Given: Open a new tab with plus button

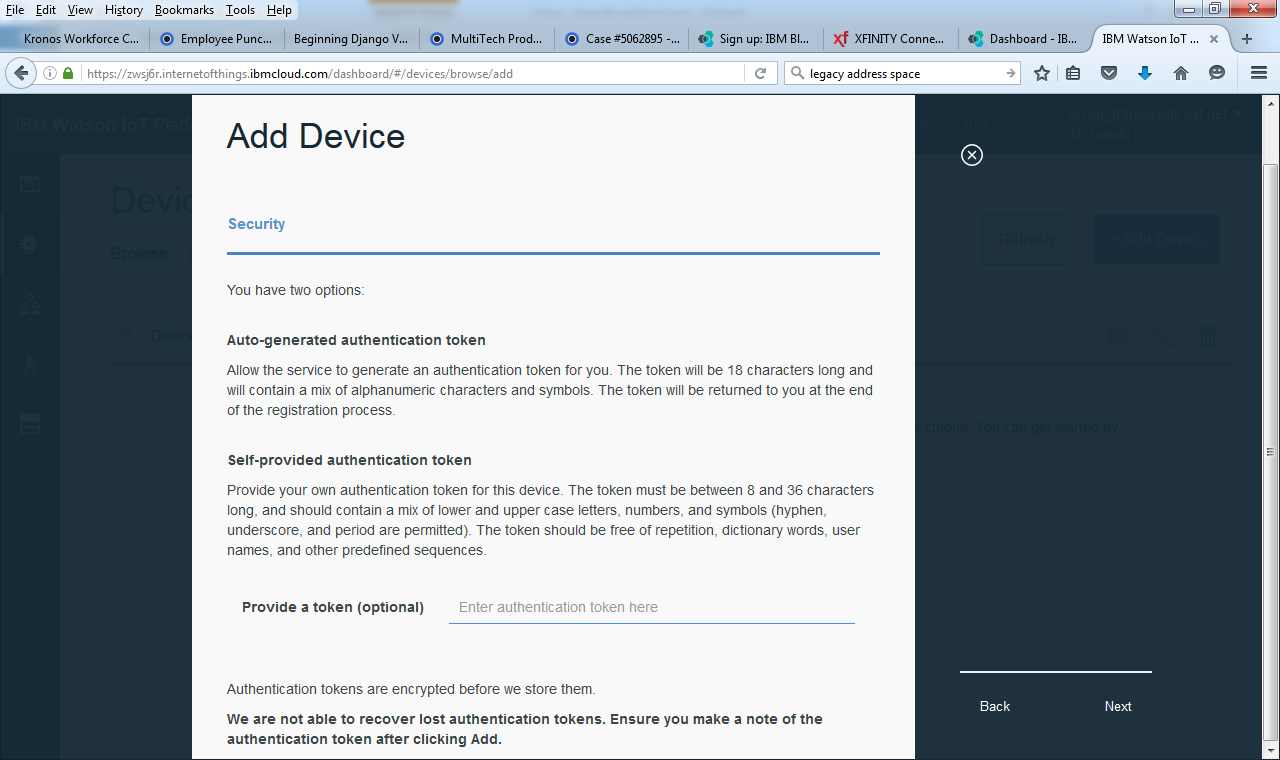Looking at the screenshot, I should coord(1246,39).
